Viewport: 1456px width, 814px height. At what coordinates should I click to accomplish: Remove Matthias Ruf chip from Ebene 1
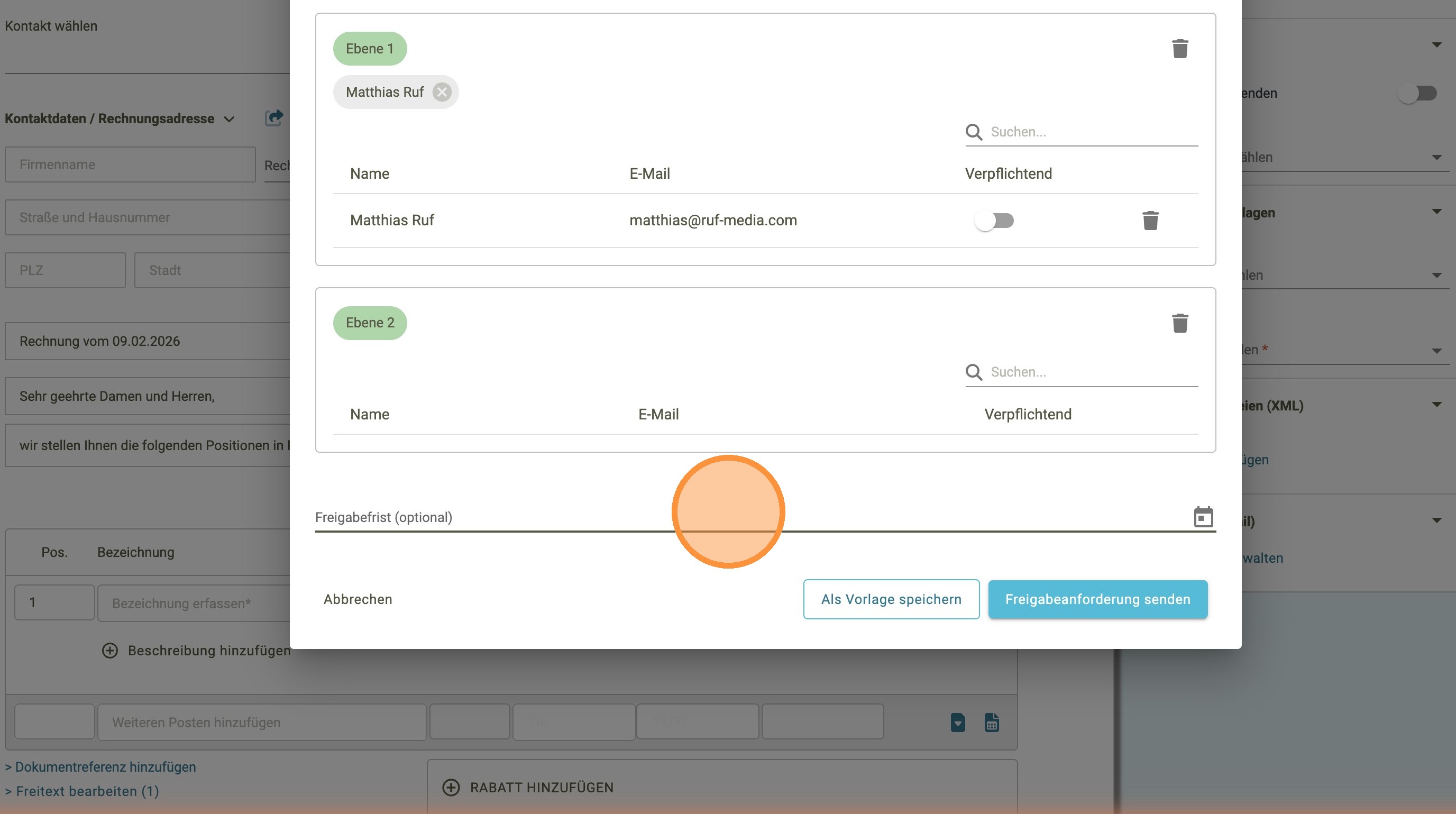pos(442,92)
